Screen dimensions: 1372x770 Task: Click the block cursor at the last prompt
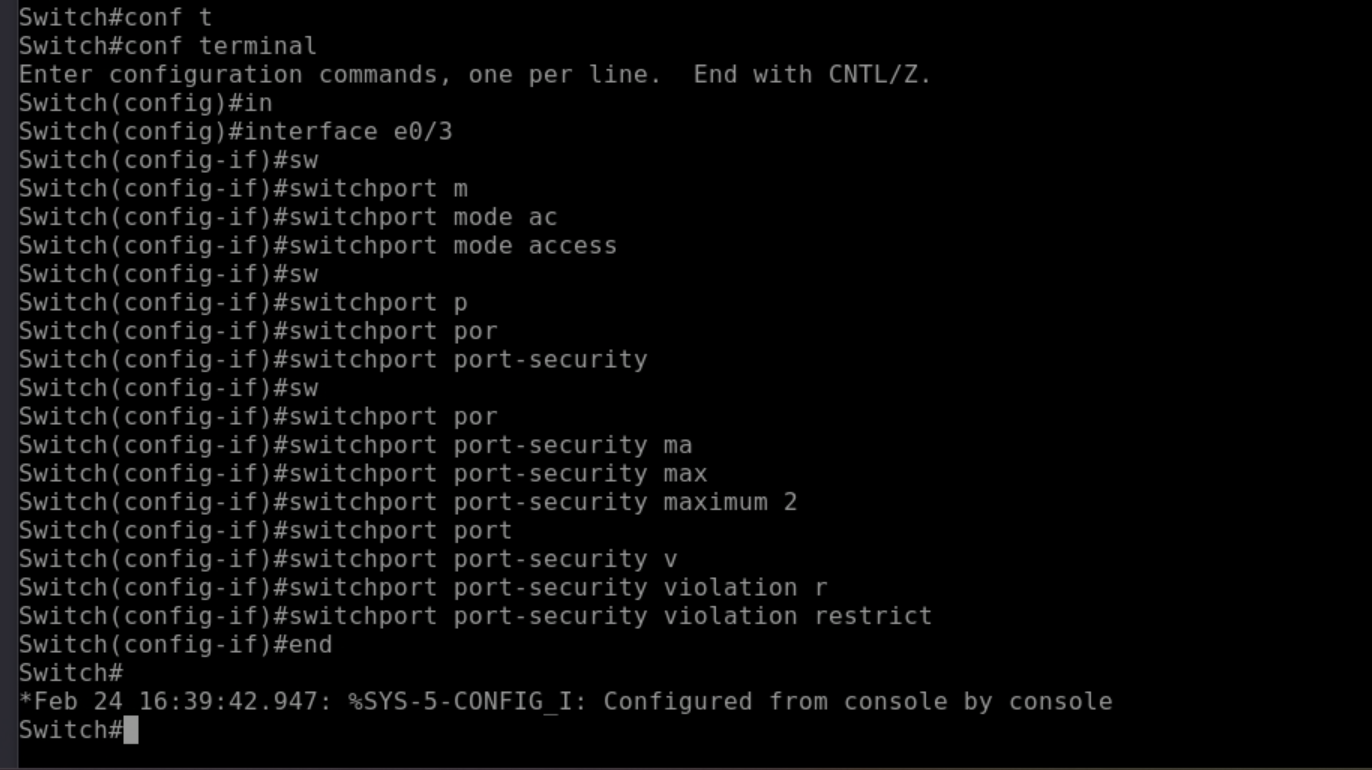coord(130,731)
